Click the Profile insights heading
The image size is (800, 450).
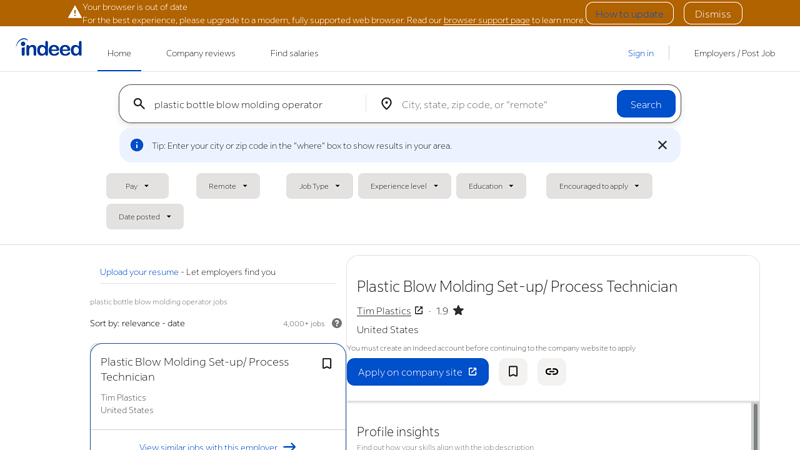coord(398,432)
